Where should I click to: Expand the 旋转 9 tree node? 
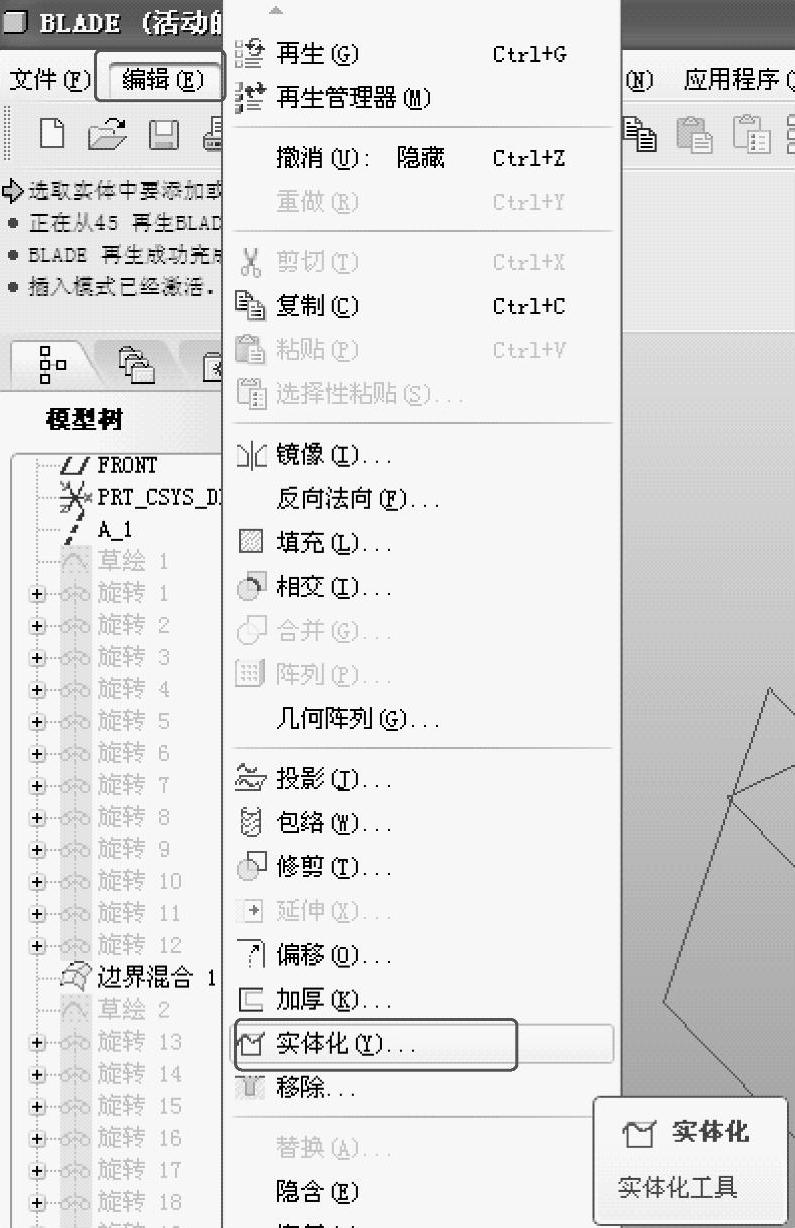point(38,850)
